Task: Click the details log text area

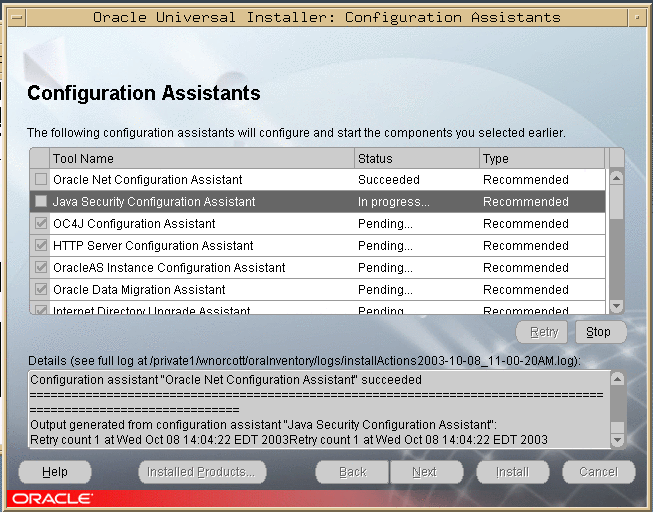Action: (x=319, y=409)
